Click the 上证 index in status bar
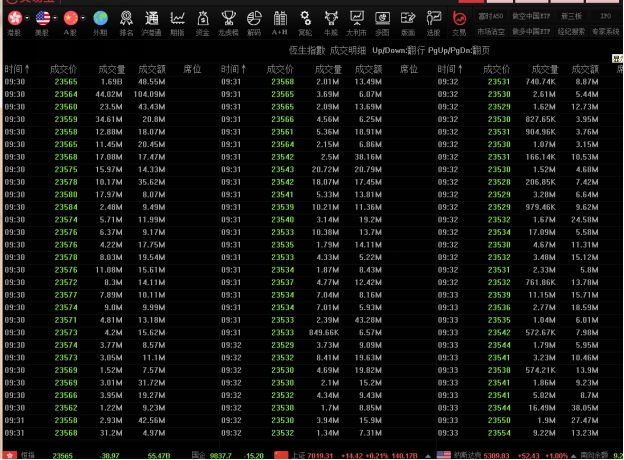The height and width of the screenshot is (460, 624). 302,454
